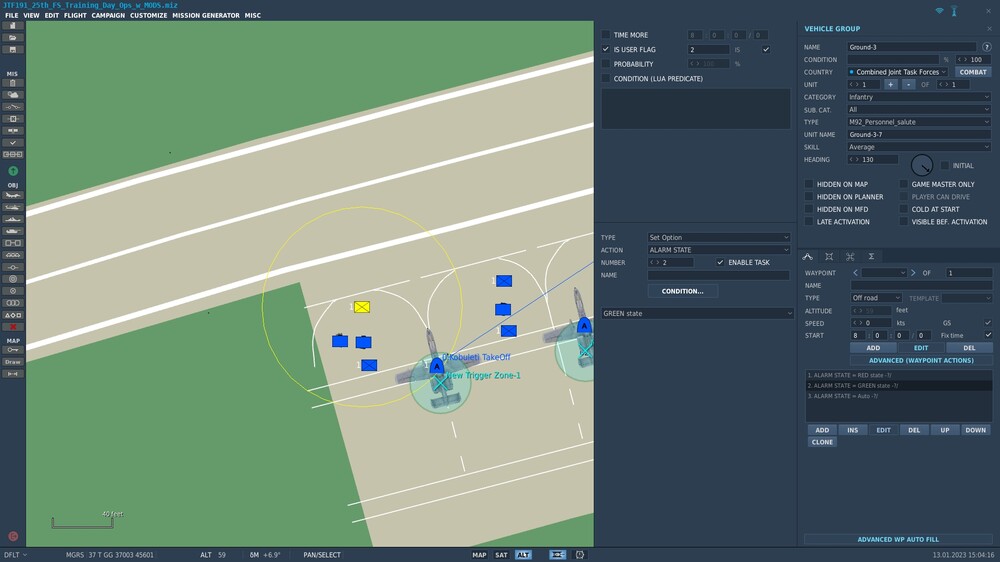The height and width of the screenshot is (562, 1000).
Task: Open the ACTION ALARM STATE dropdown
Action: point(719,250)
